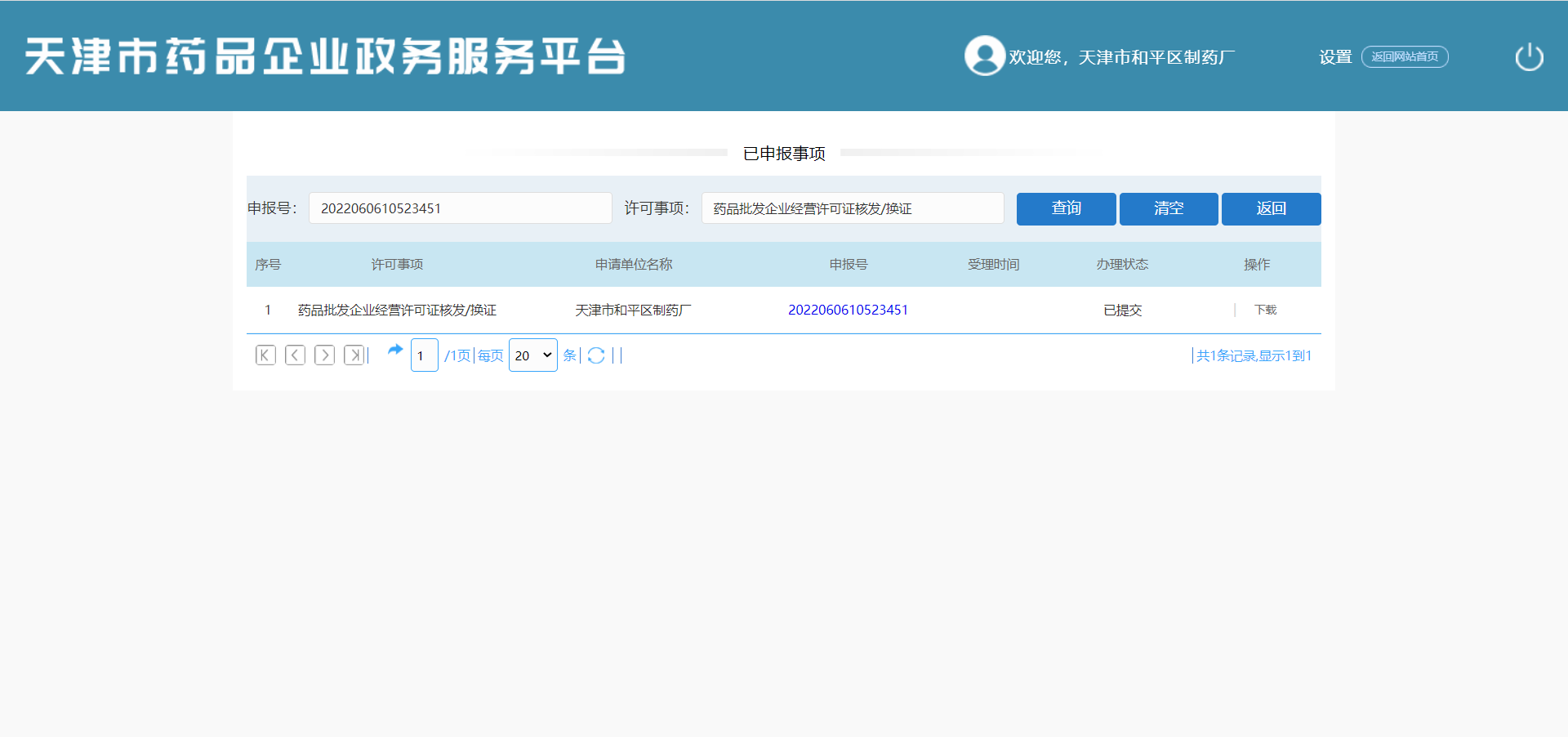
Task: Click the power logout icon
Action: [1529, 57]
